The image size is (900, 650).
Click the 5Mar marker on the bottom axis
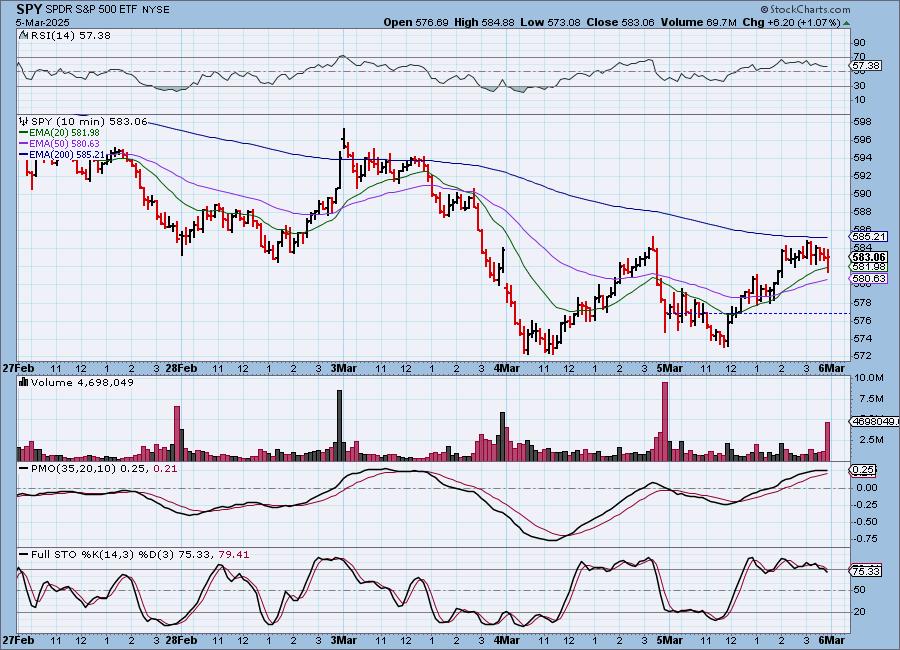pyautogui.click(x=670, y=640)
